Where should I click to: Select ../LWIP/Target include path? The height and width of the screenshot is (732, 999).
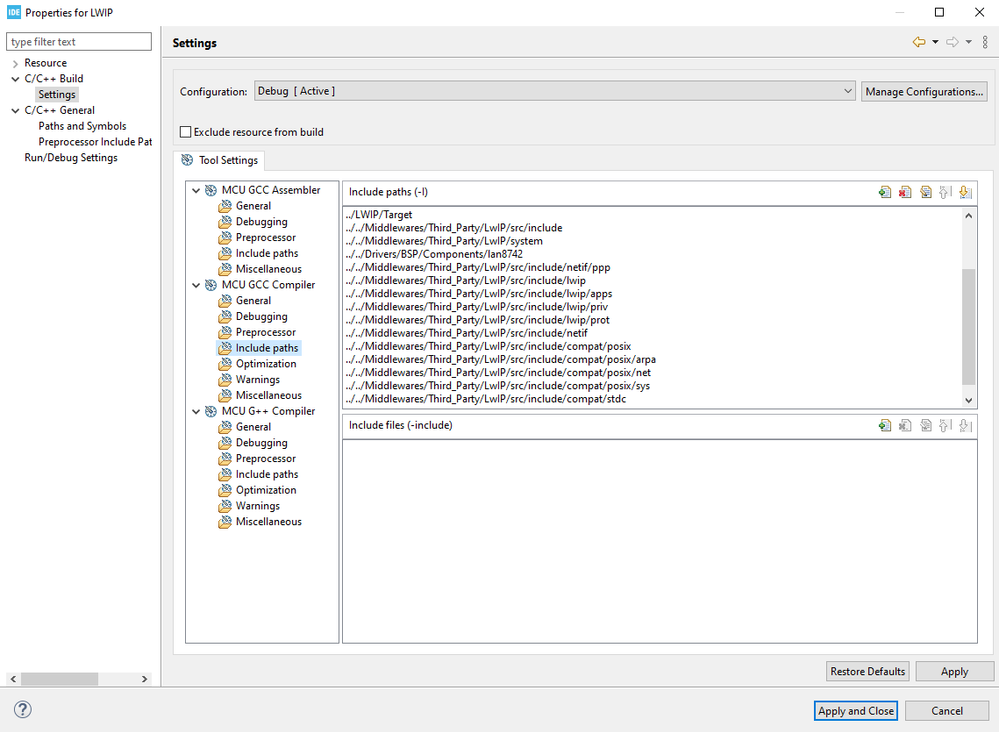coord(378,215)
